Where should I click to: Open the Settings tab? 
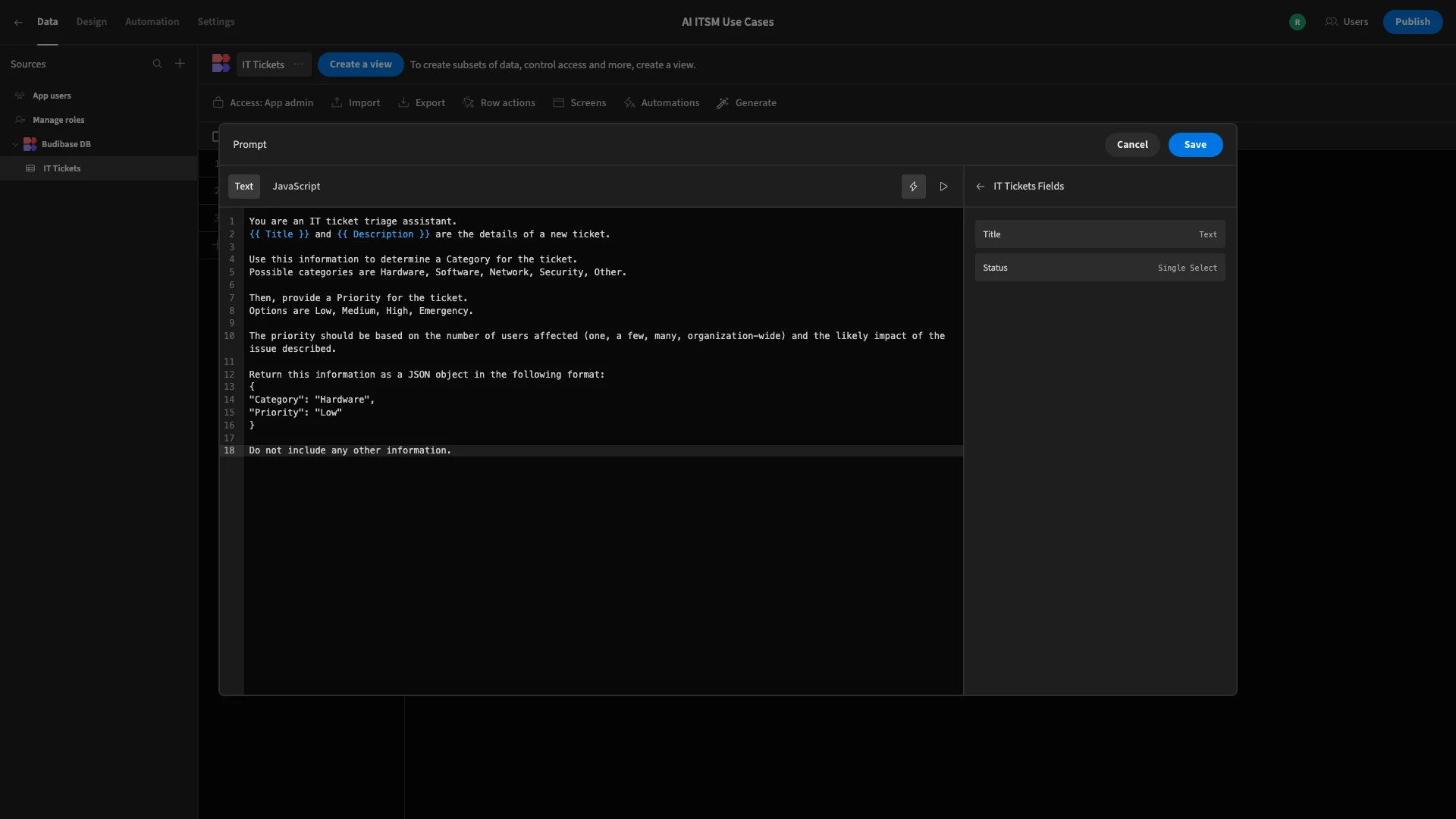216,22
